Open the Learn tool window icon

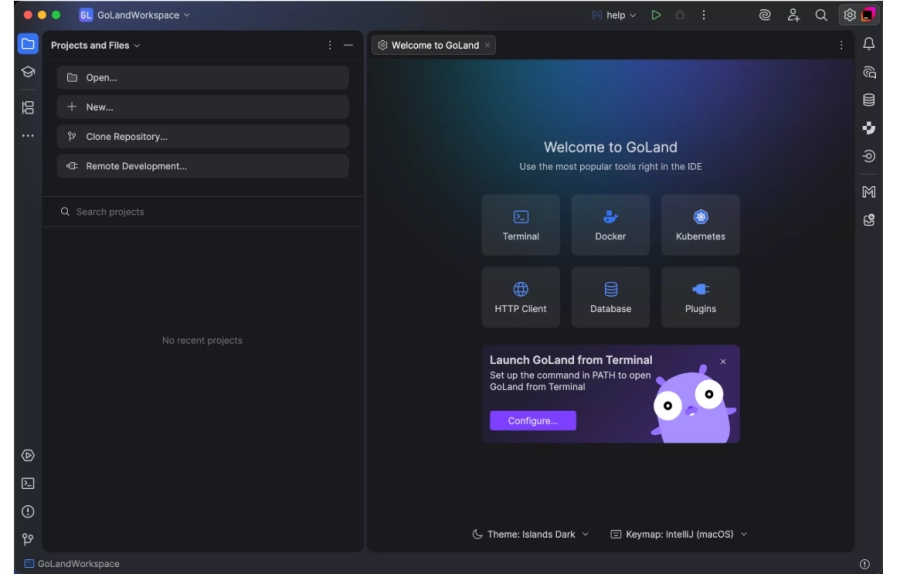point(28,72)
